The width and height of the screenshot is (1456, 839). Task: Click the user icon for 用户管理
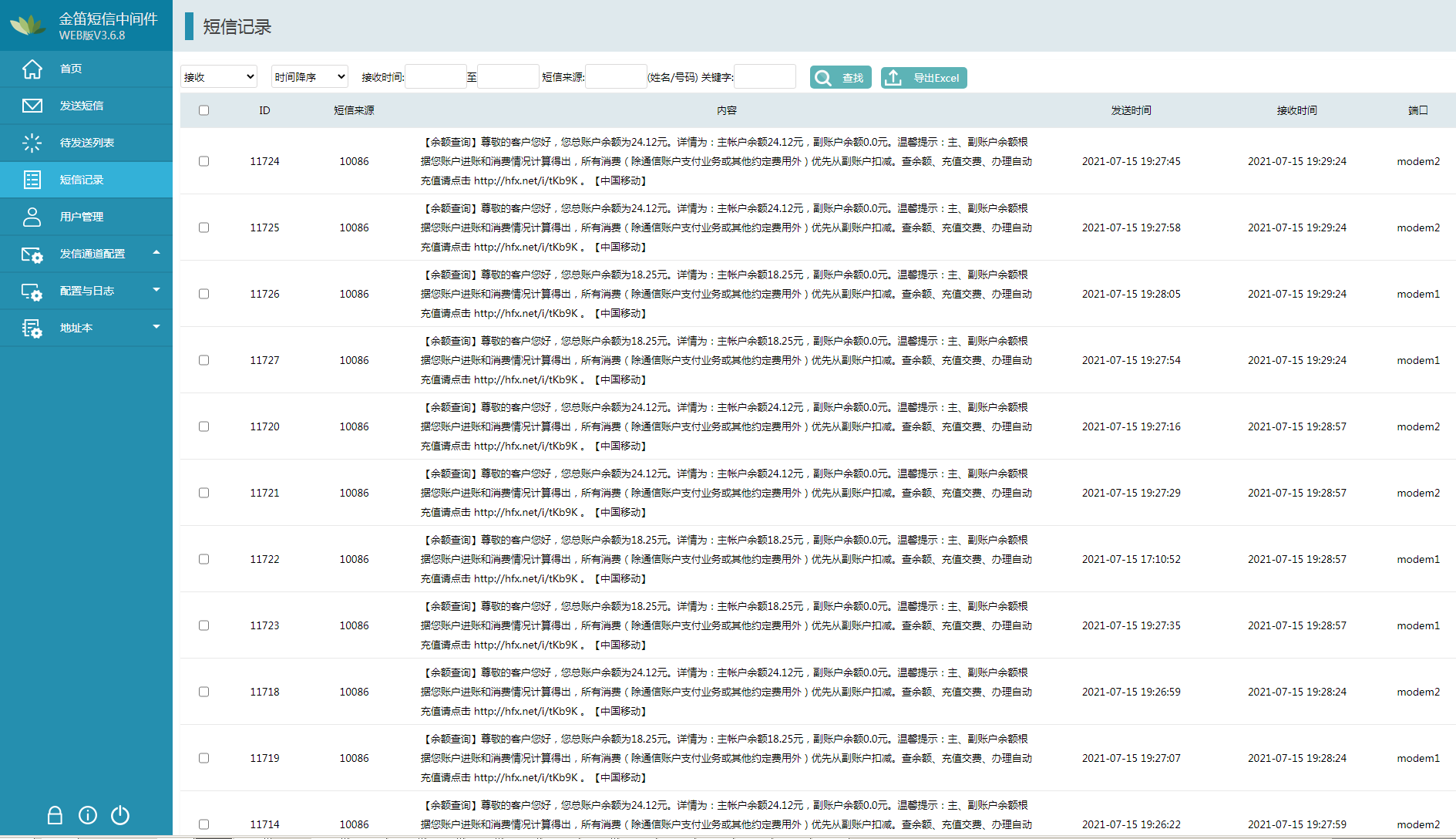coord(32,217)
